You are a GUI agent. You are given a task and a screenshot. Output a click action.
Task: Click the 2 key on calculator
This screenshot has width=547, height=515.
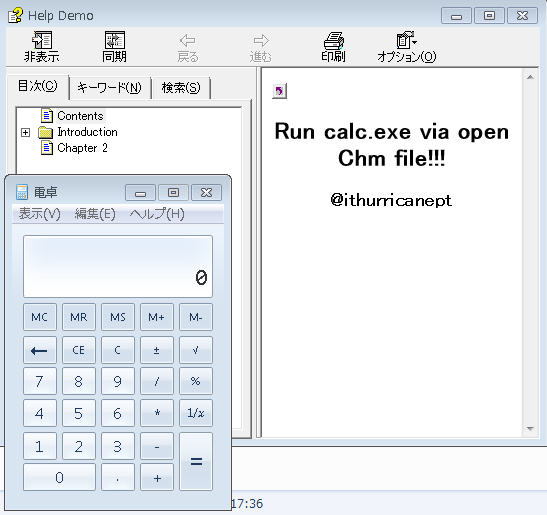79,446
